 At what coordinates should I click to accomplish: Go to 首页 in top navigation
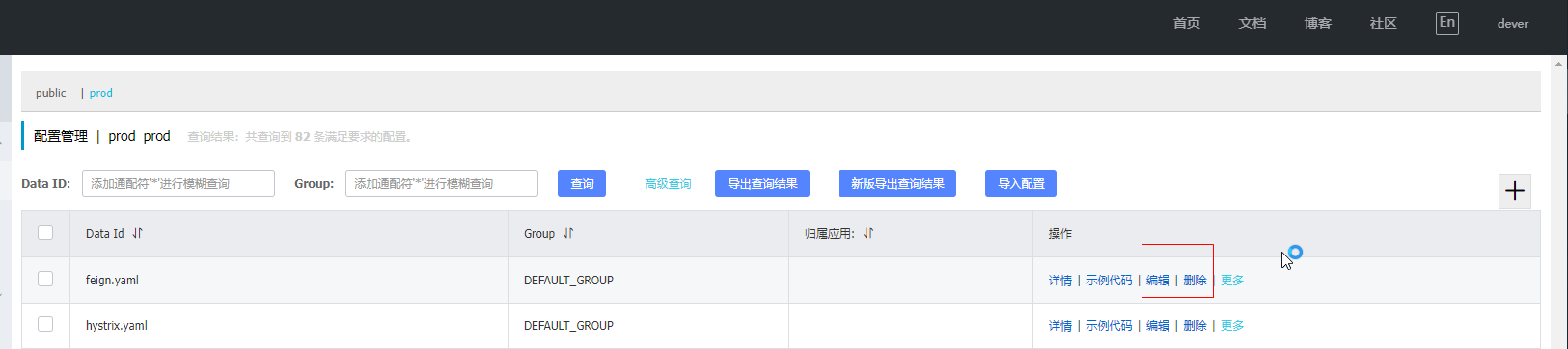[x=1187, y=24]
